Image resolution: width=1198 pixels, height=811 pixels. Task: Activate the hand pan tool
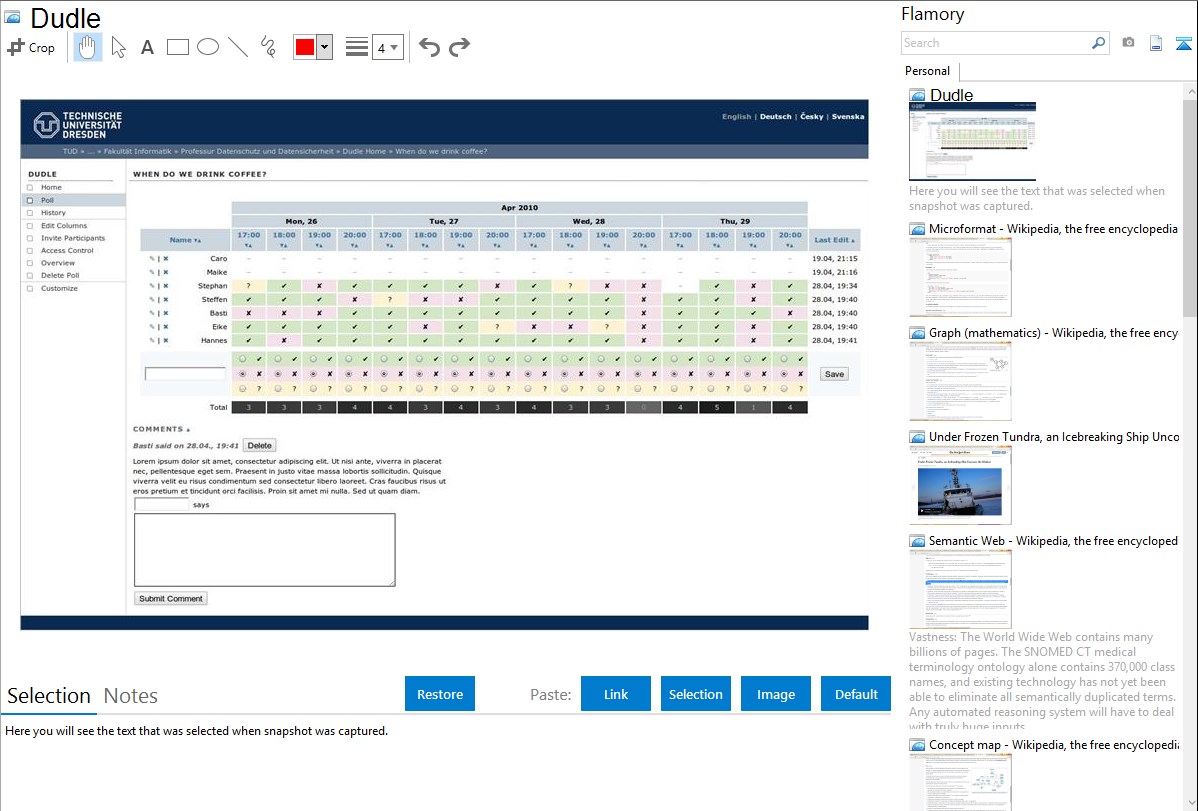click(x=88, y=47)
